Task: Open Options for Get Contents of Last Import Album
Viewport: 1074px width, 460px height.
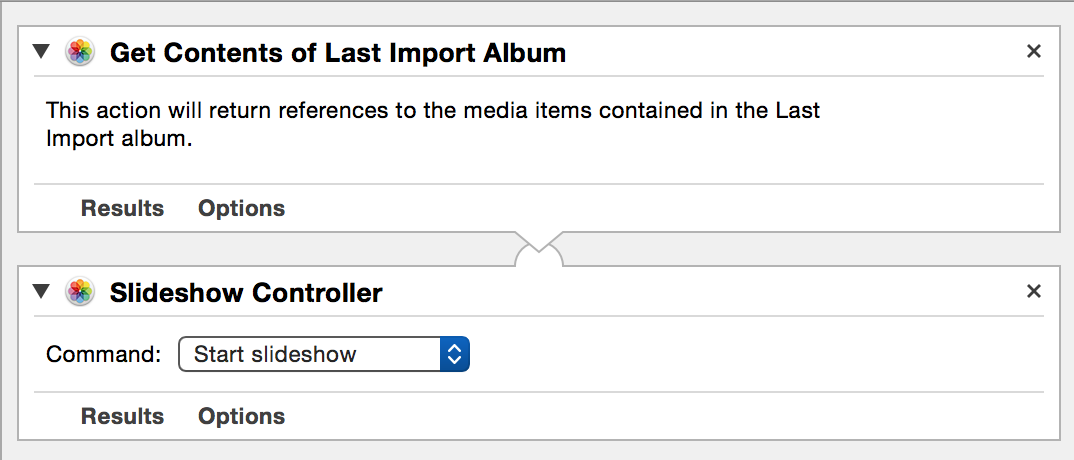Action: pos(241,208)
